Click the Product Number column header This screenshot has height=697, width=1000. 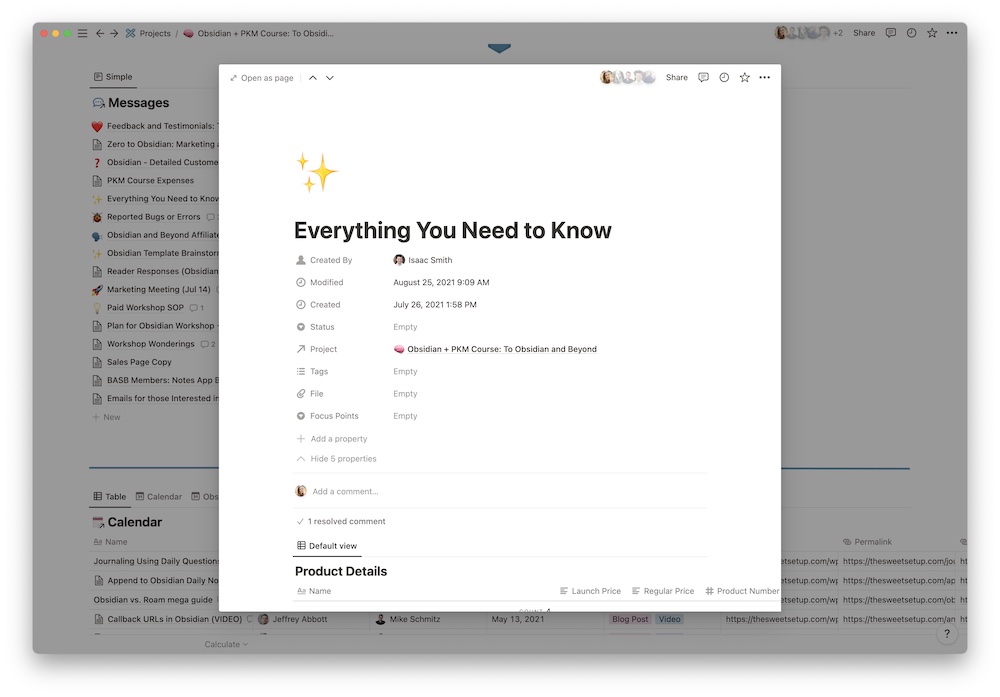[742, 591]
